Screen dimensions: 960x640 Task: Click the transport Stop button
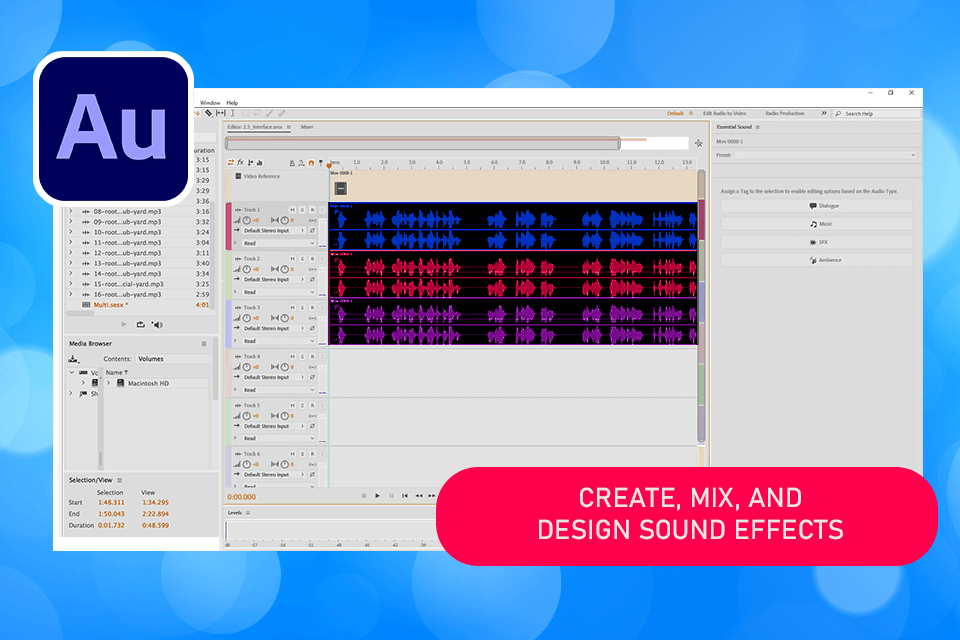pyautogui.click(x=364, y=495)
